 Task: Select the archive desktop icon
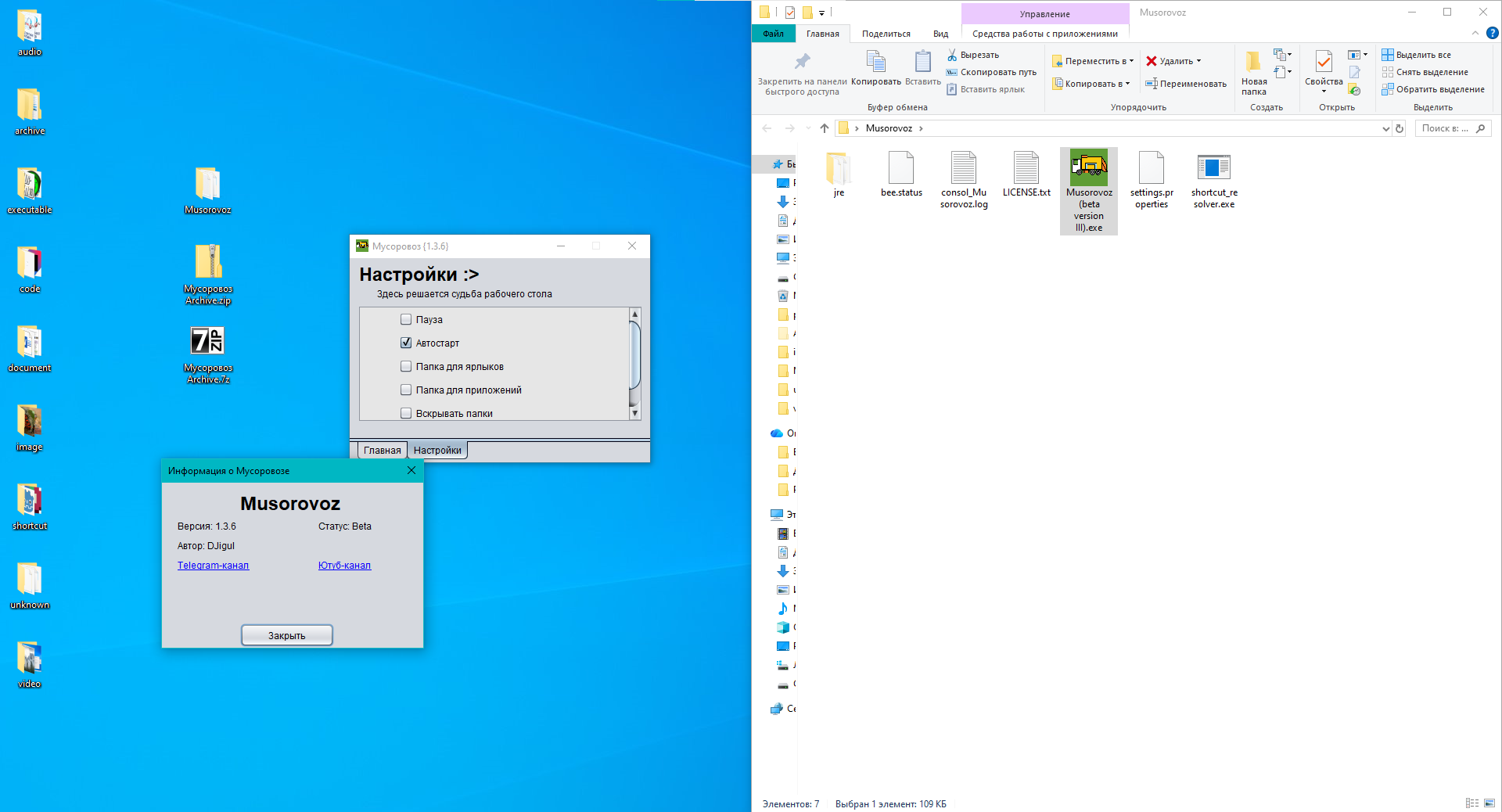[x=30, y=112]
